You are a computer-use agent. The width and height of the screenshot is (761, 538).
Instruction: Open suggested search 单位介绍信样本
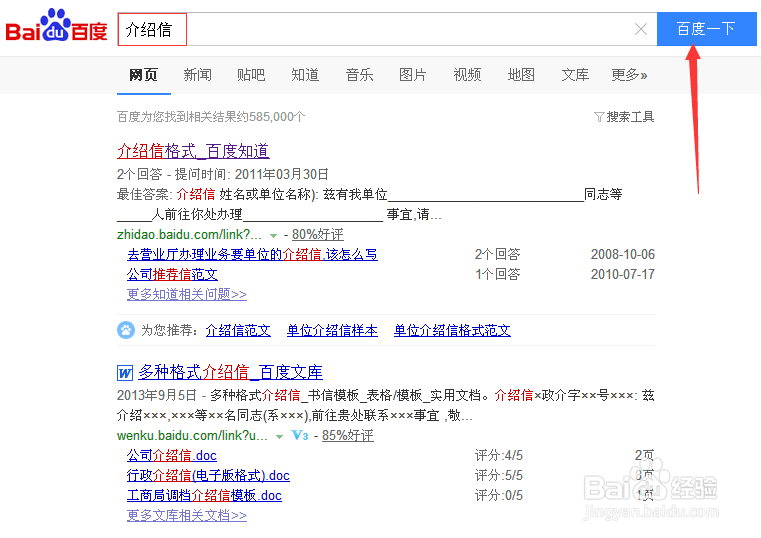pyautogui.click(x=332, y=330)
